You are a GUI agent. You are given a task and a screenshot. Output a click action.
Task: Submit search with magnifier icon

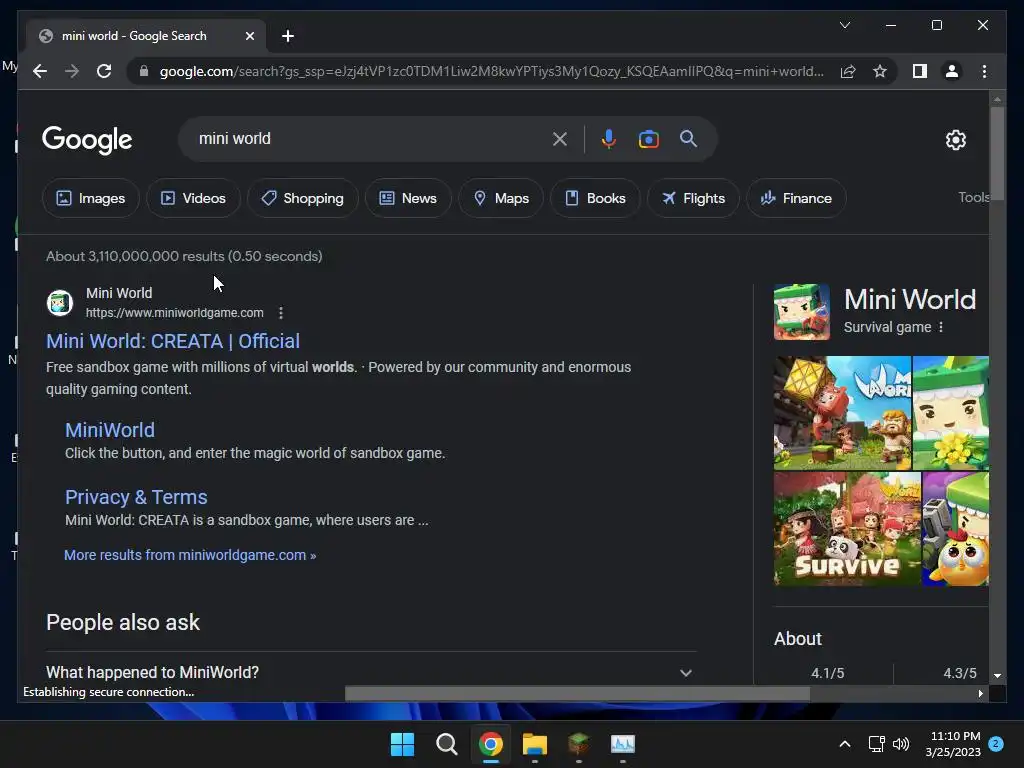(688, 138)
